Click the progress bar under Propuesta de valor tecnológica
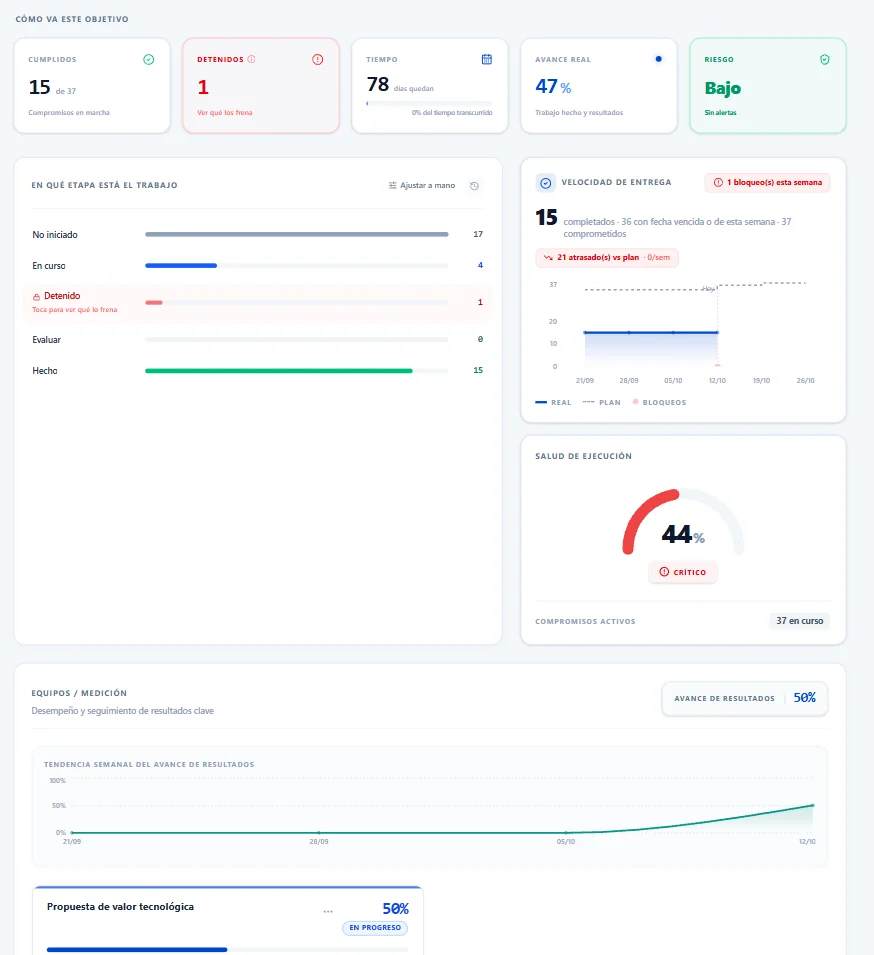This screenshot has height=955, width=874. (227, 950)
